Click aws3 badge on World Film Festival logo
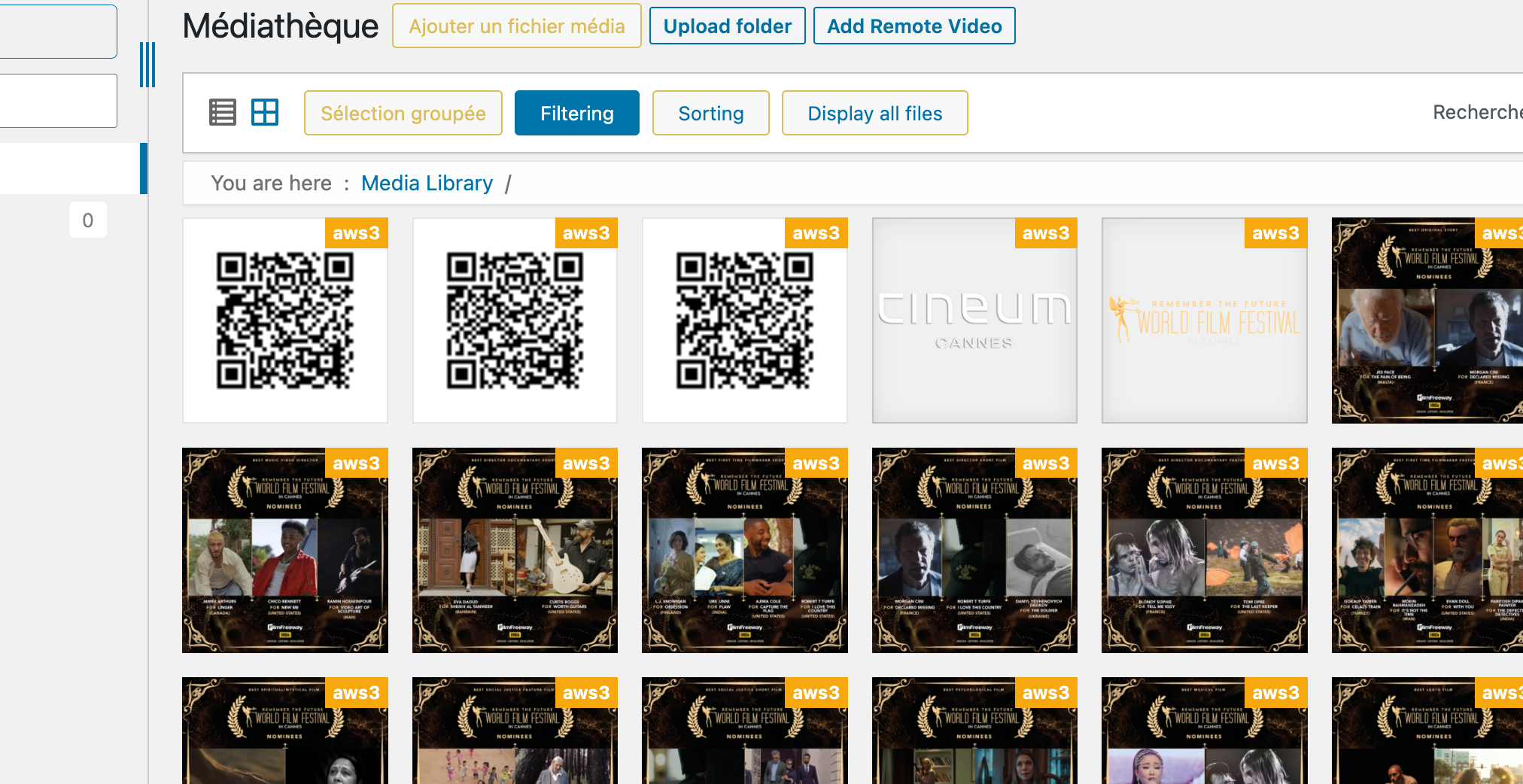Screen dimensions: 1523x784 (1275, 233)
